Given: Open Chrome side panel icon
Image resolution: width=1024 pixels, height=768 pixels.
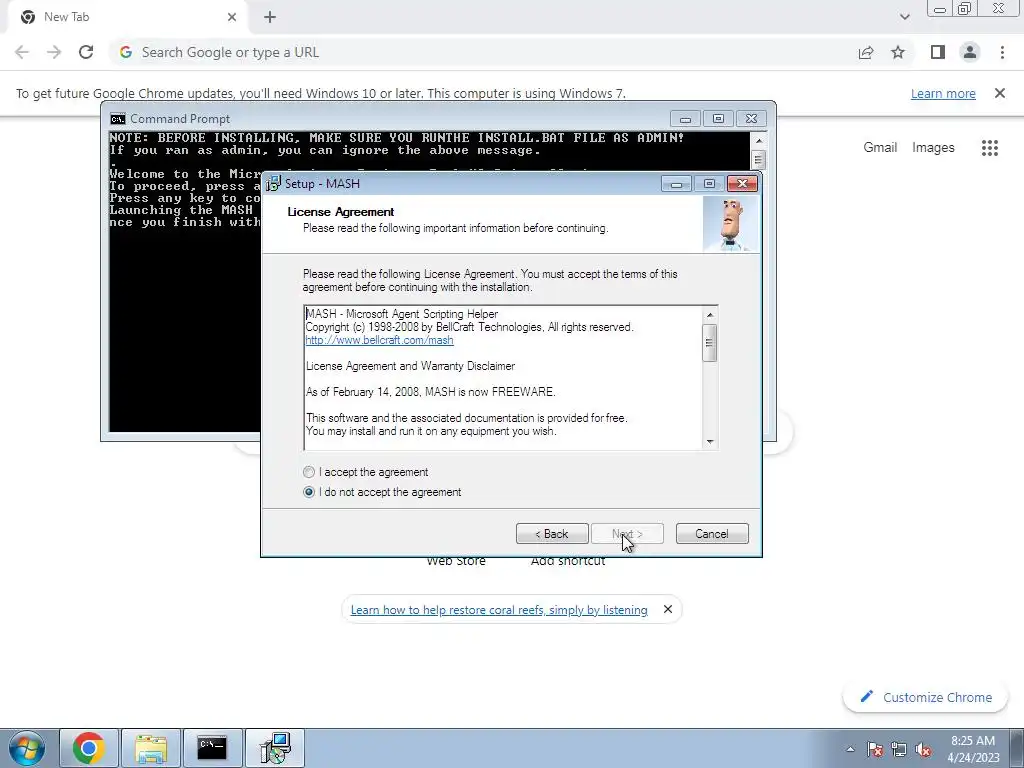Looking at the screenshot, I should point(938,52).
